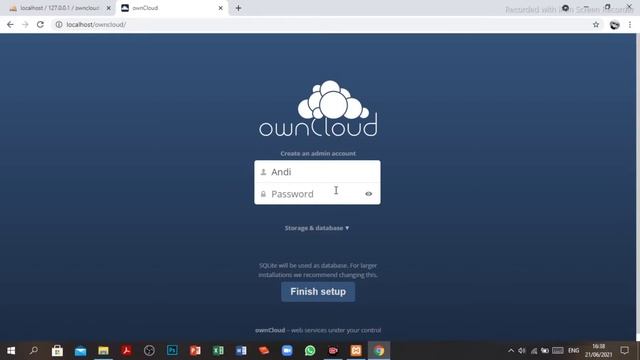
Task: Launch Microsoft Store from taskbar
Action: (x=57, y=351)
